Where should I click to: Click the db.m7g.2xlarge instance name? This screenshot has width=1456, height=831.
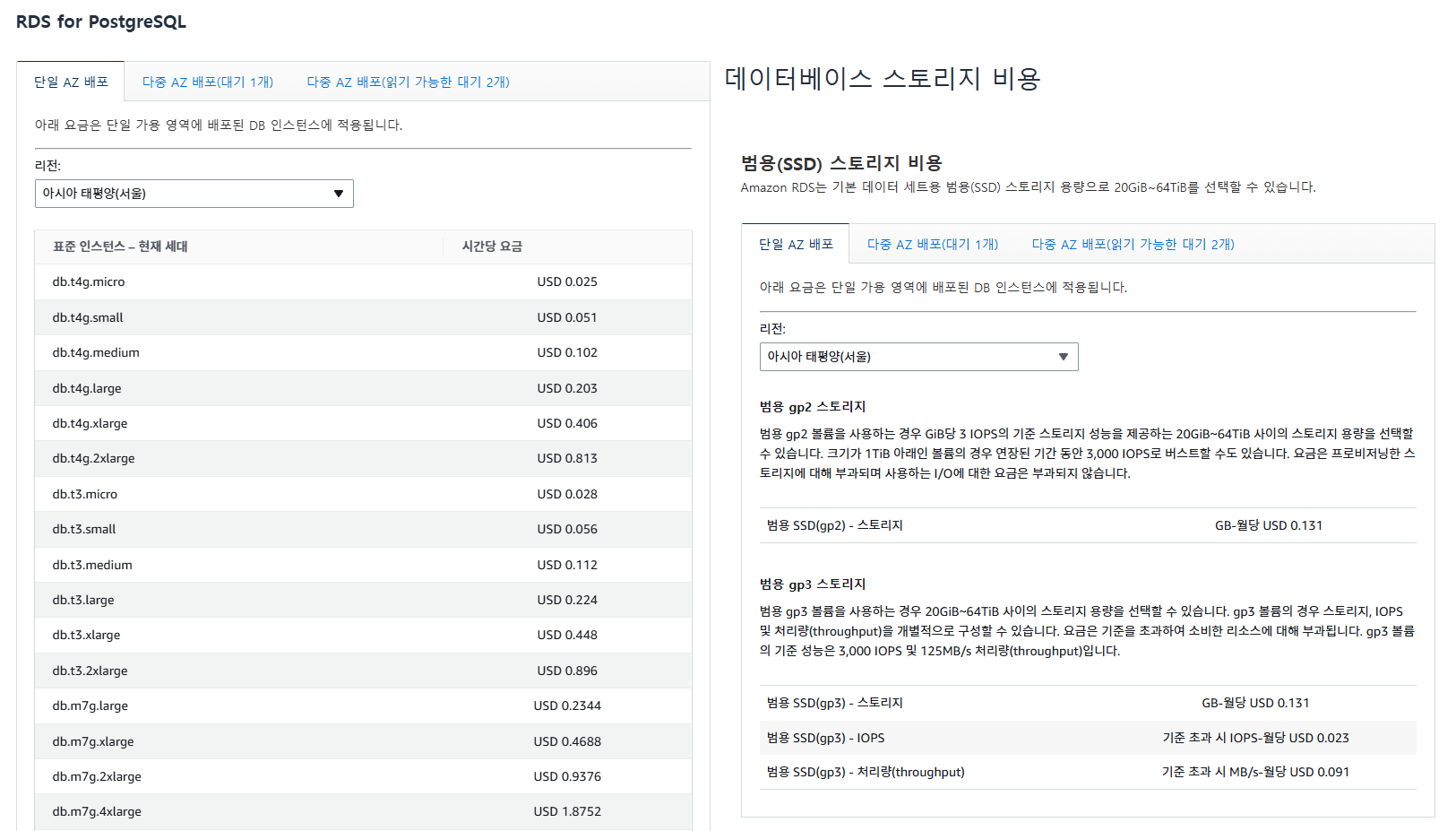pos(97,776)
